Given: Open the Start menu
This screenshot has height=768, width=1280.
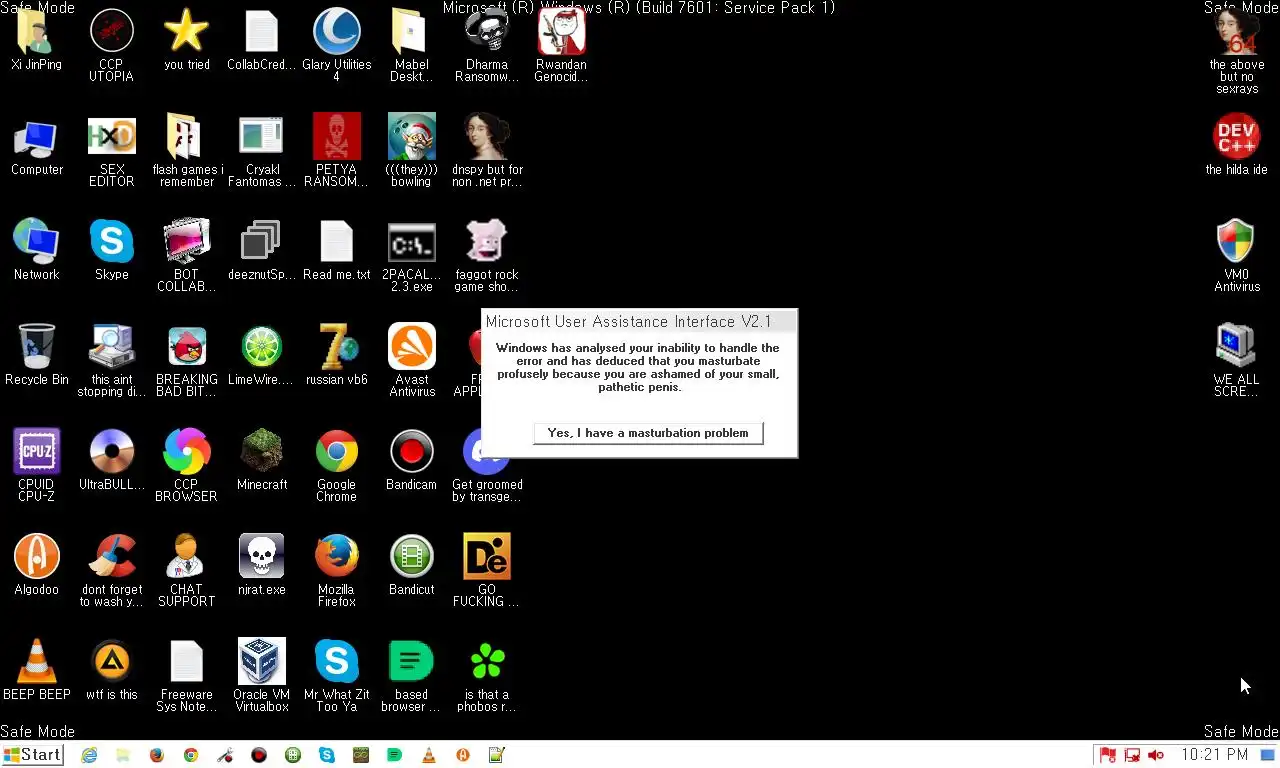Looking at the screenshot, I should tap(32, 755).
